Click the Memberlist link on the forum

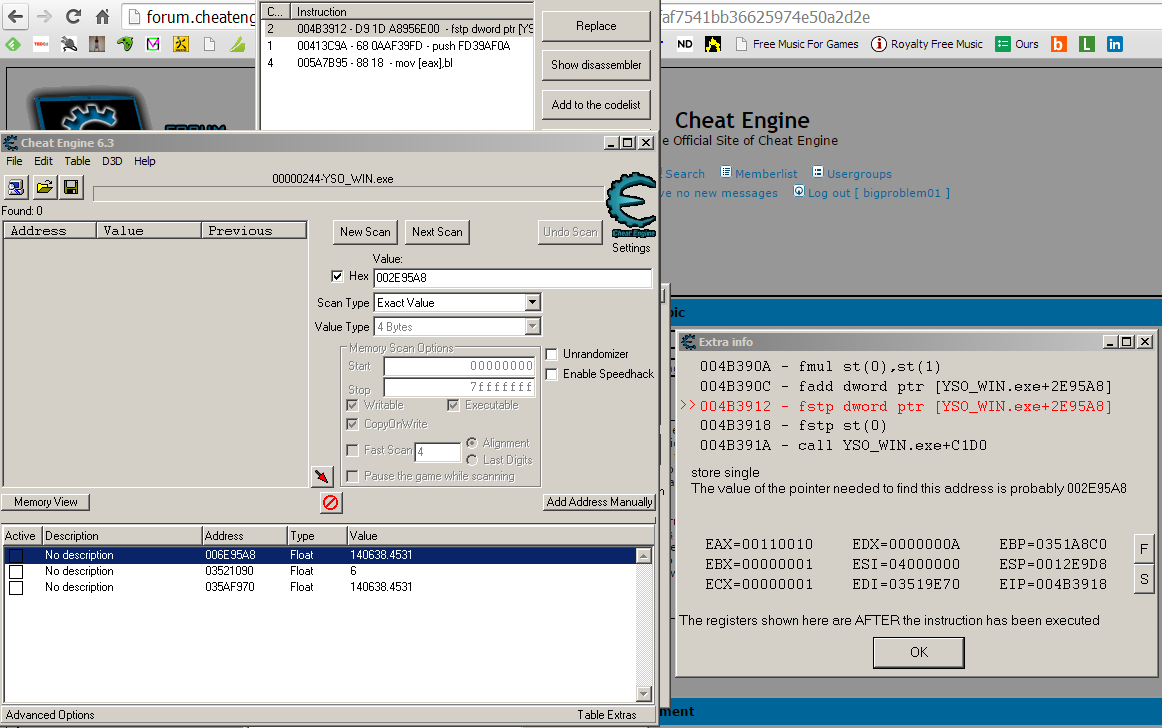[763, 174]
